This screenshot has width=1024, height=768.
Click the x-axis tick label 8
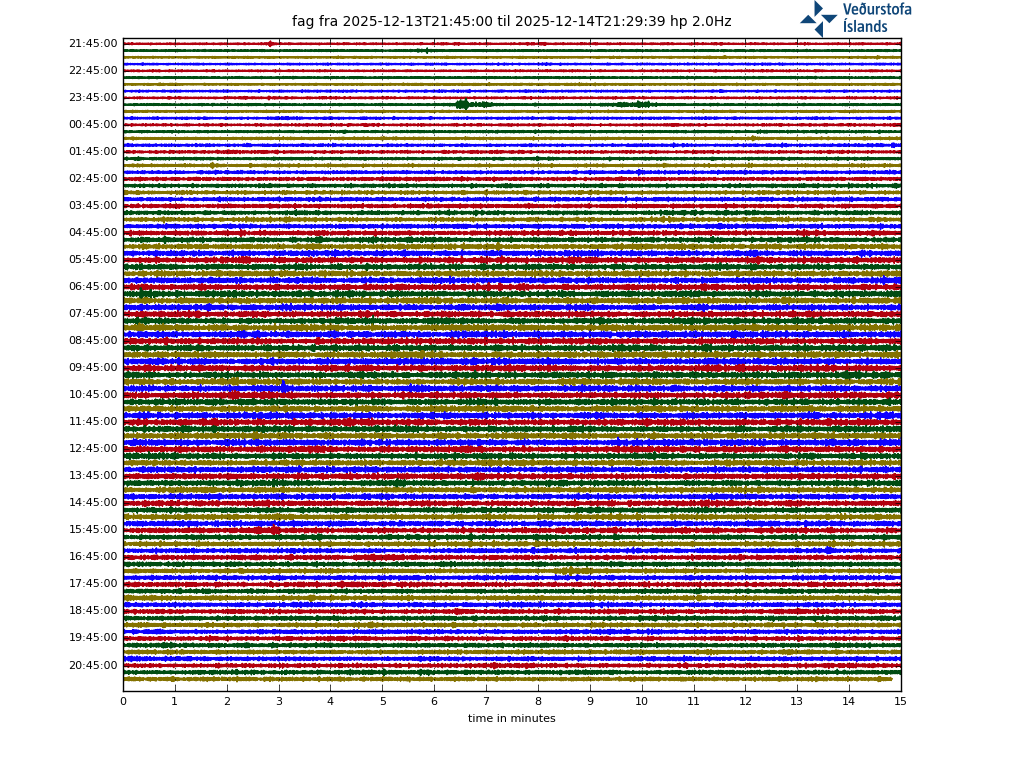coord(538,701)
